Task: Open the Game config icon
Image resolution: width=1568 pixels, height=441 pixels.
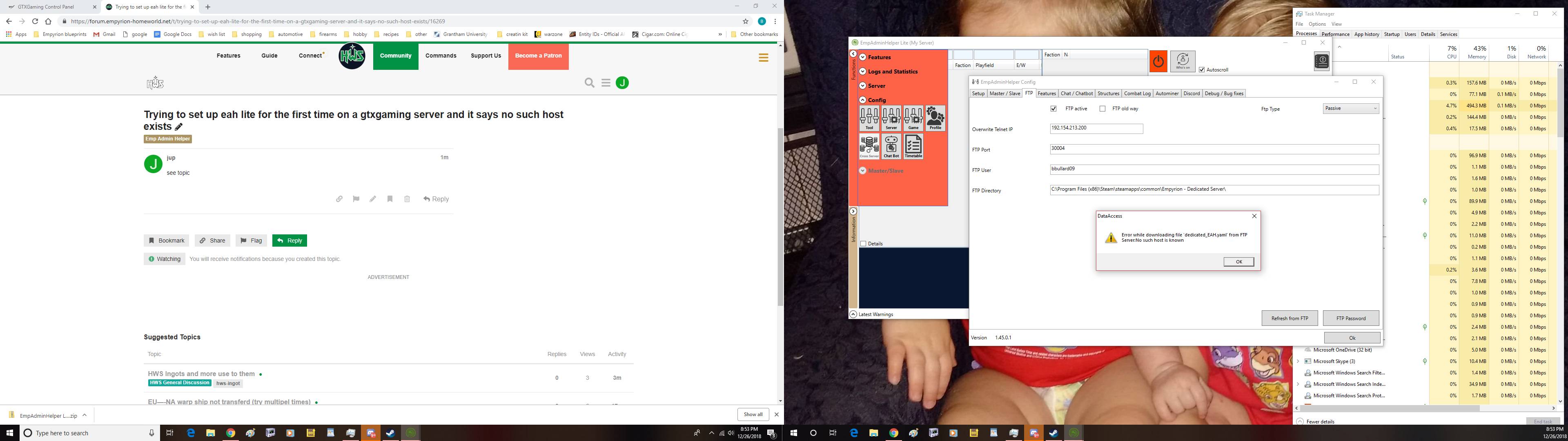Action: pos(913,119)
